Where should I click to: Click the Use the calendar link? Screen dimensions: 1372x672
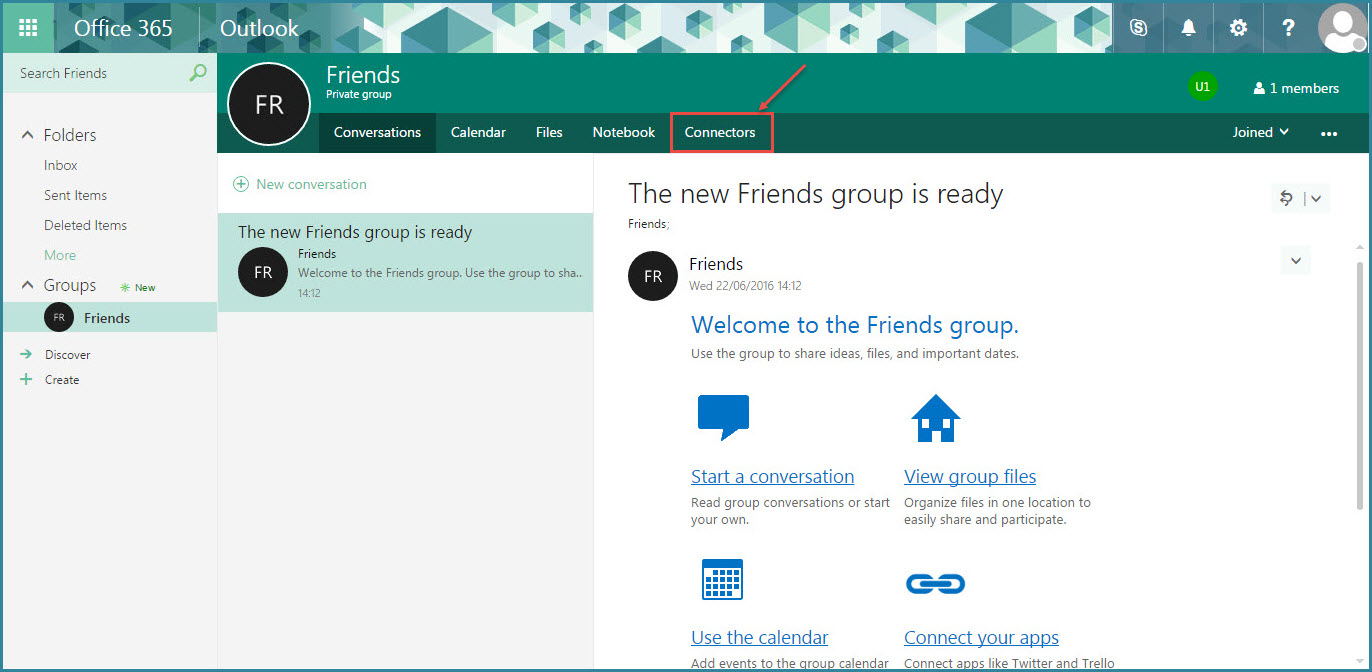click(759, 638)
